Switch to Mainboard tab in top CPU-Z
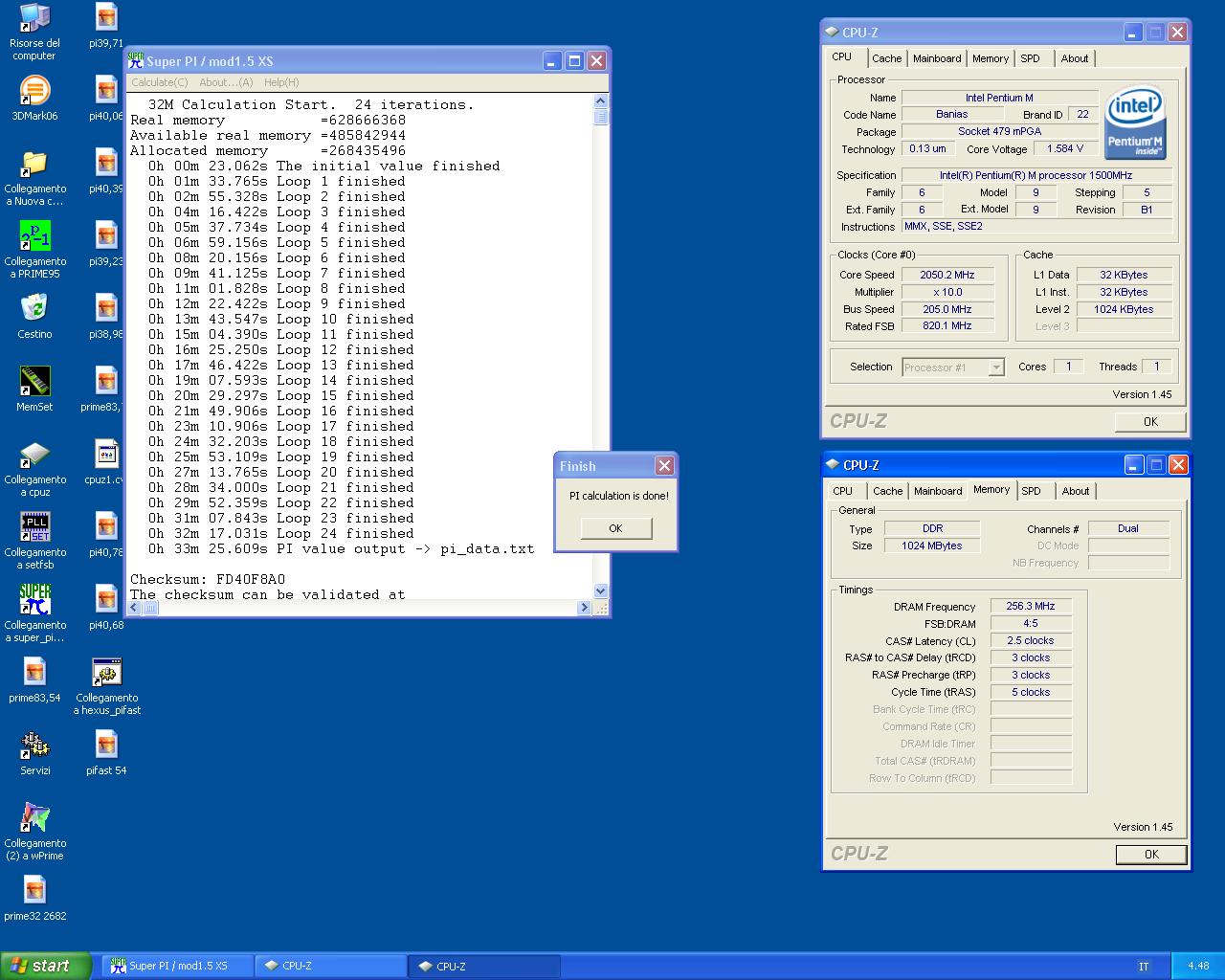 pyautogui.click(x=937, y=58)
